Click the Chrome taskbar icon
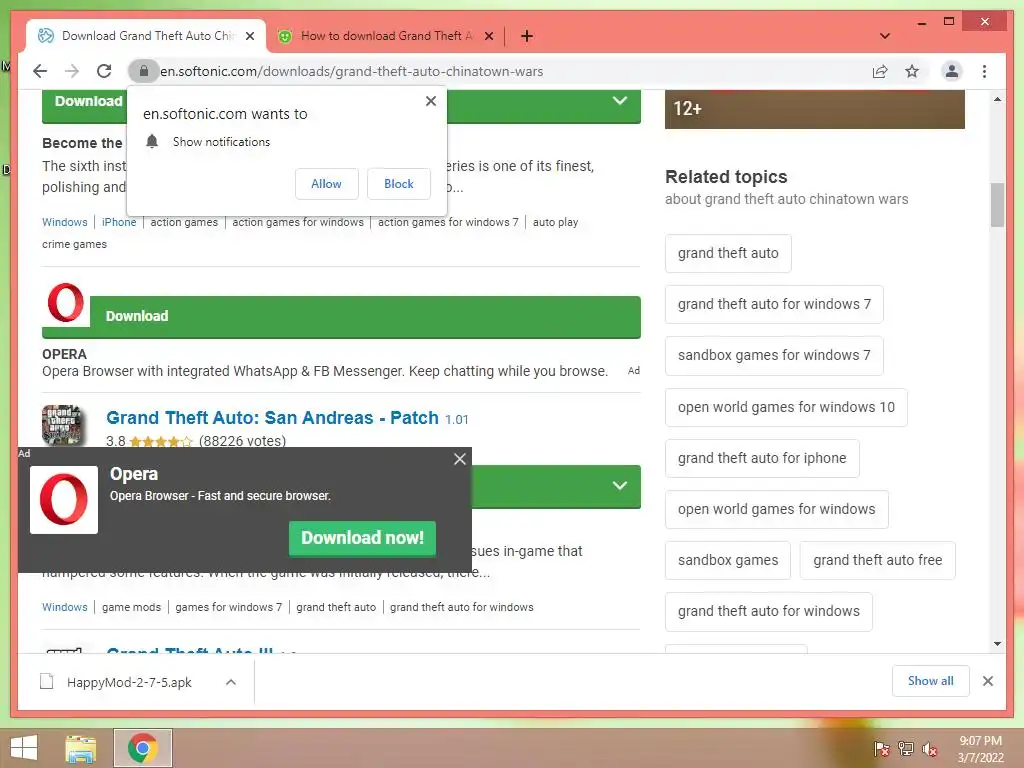The height and width of the screenshot is (768, 1024). [143, 748]
